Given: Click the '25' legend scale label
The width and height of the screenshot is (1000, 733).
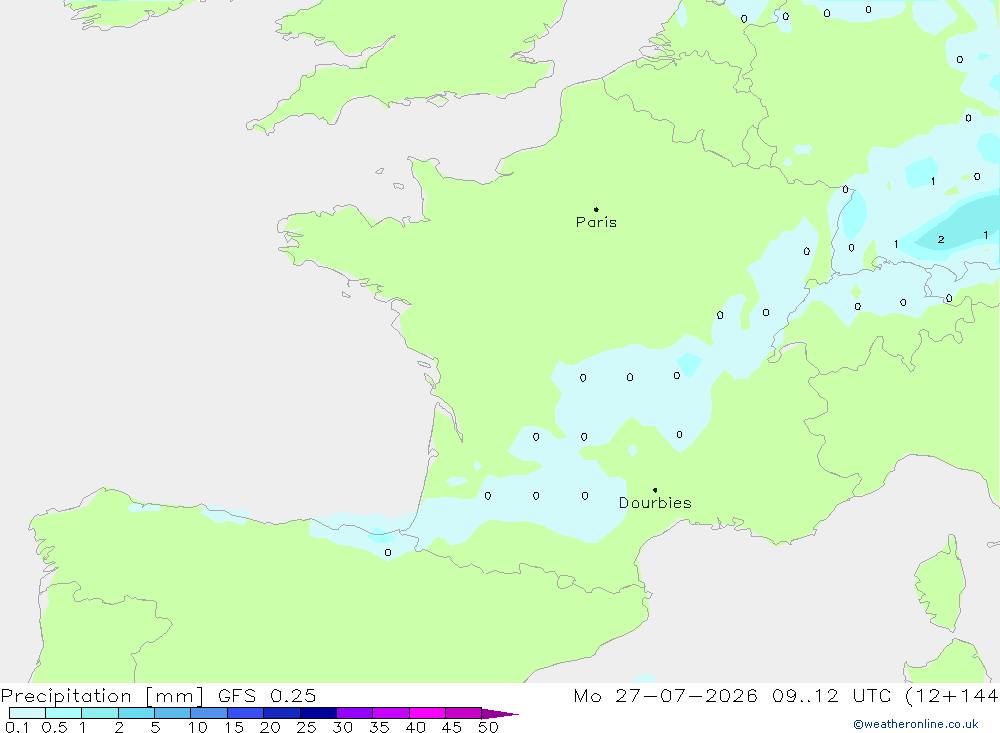Looking at the screenshot, I should (307, 727).
